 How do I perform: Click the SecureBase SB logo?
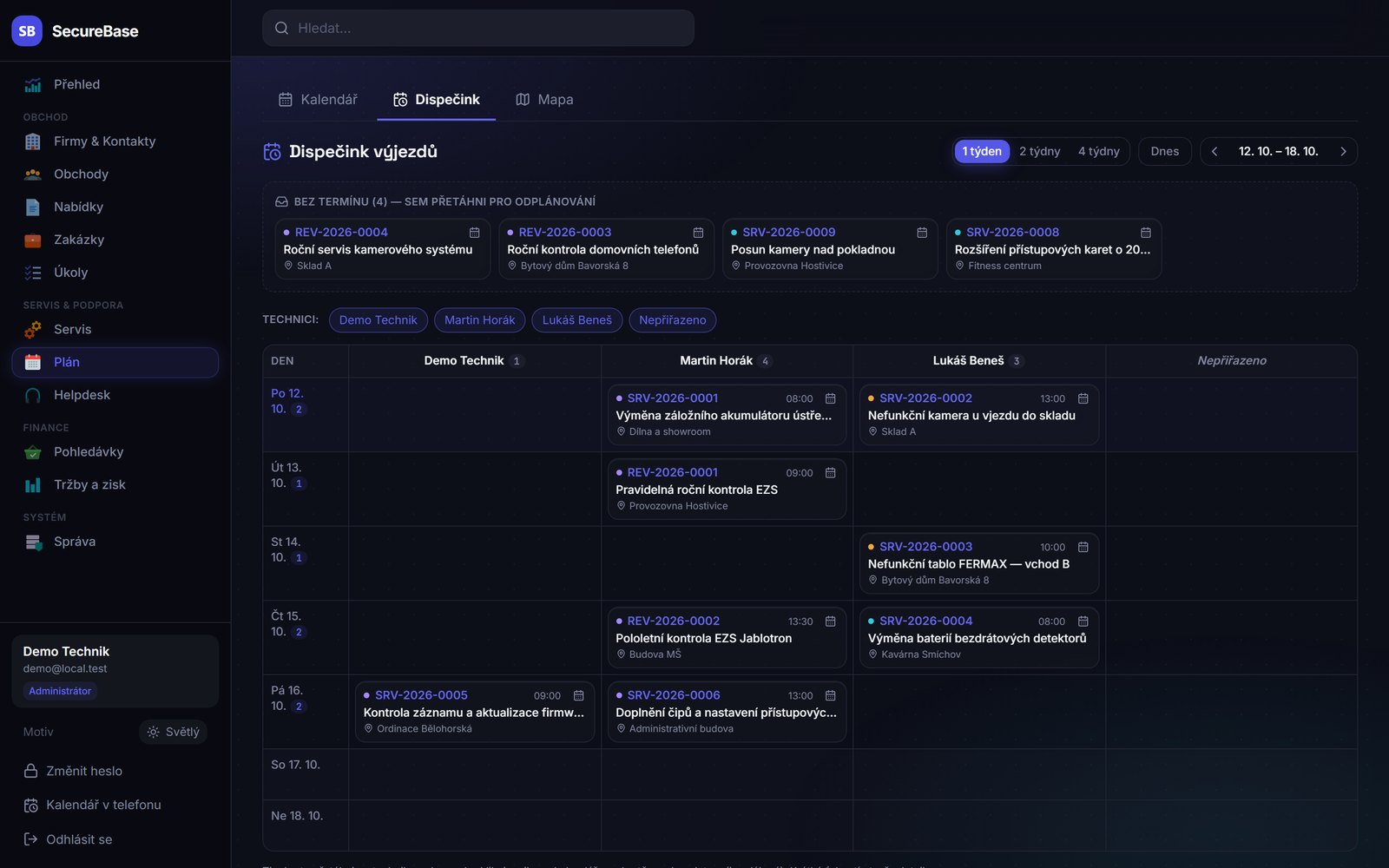pos(27,31)
